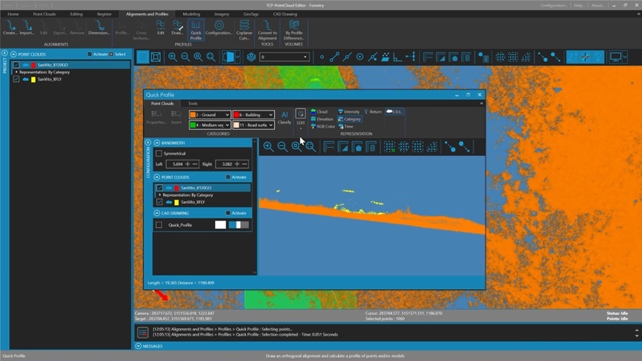642x361 pixels.
Task: Collapse the Bandwidth section
Action: pos(157,143)
